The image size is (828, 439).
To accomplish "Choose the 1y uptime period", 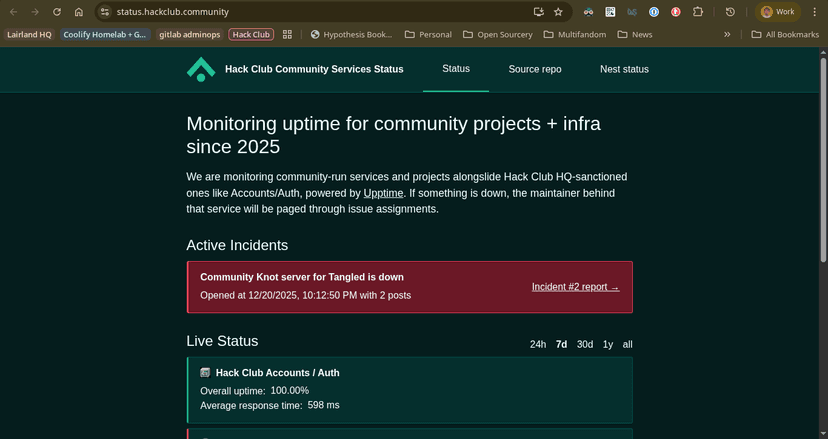I will click(607, 344).
